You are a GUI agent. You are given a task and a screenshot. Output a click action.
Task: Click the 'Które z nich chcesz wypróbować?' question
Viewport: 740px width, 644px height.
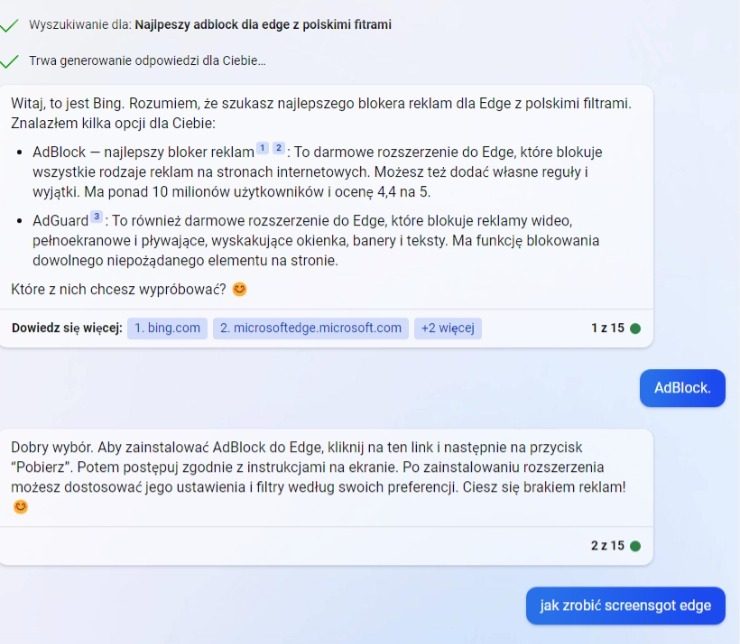118,289
